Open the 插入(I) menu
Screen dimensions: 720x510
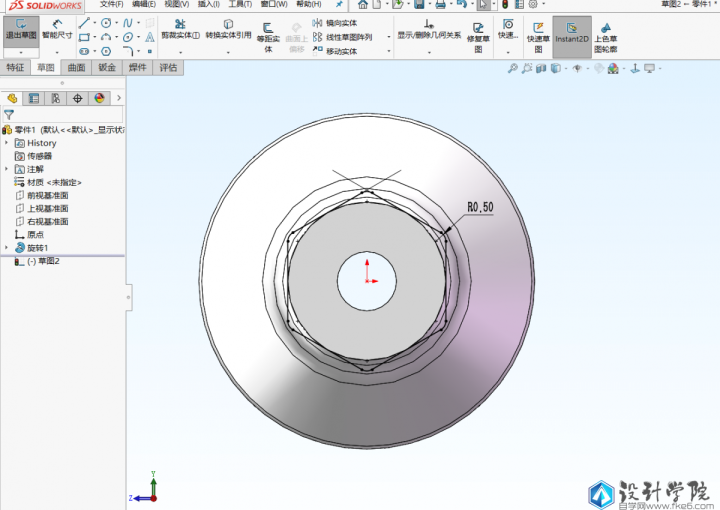pos(208,5)
